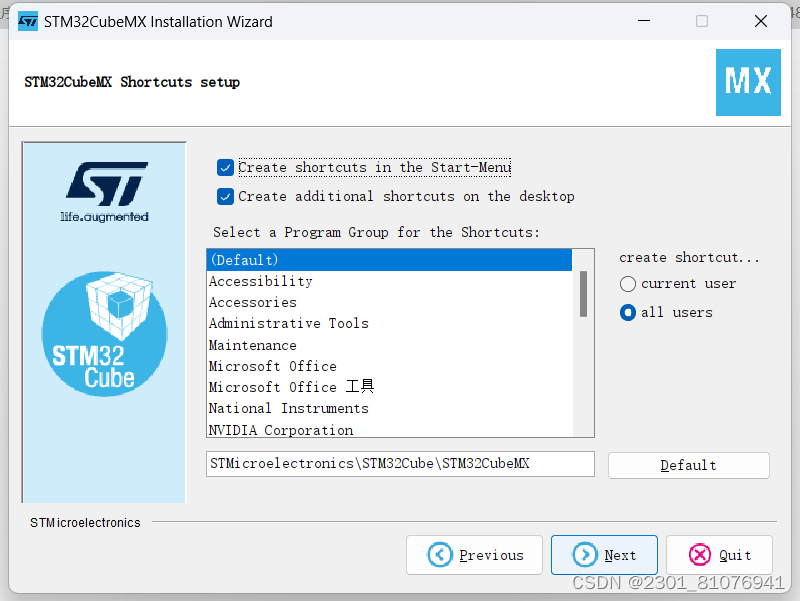Select Administrative Tools program group
This screenshot has height=601, width=800.
click(x=390, y=323)
